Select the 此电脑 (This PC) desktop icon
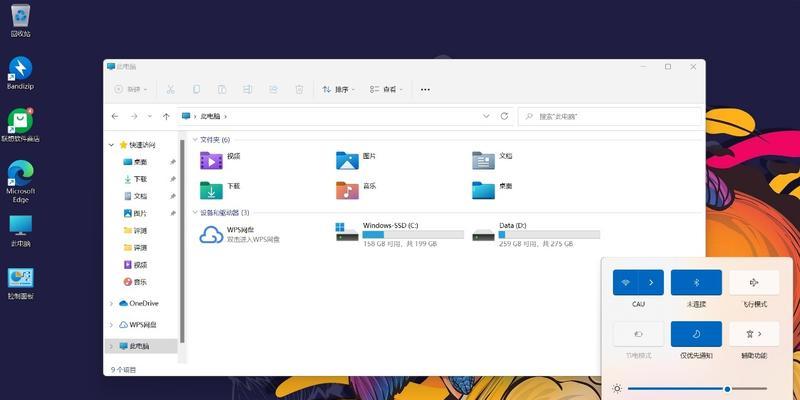 (x=20, y=231)
